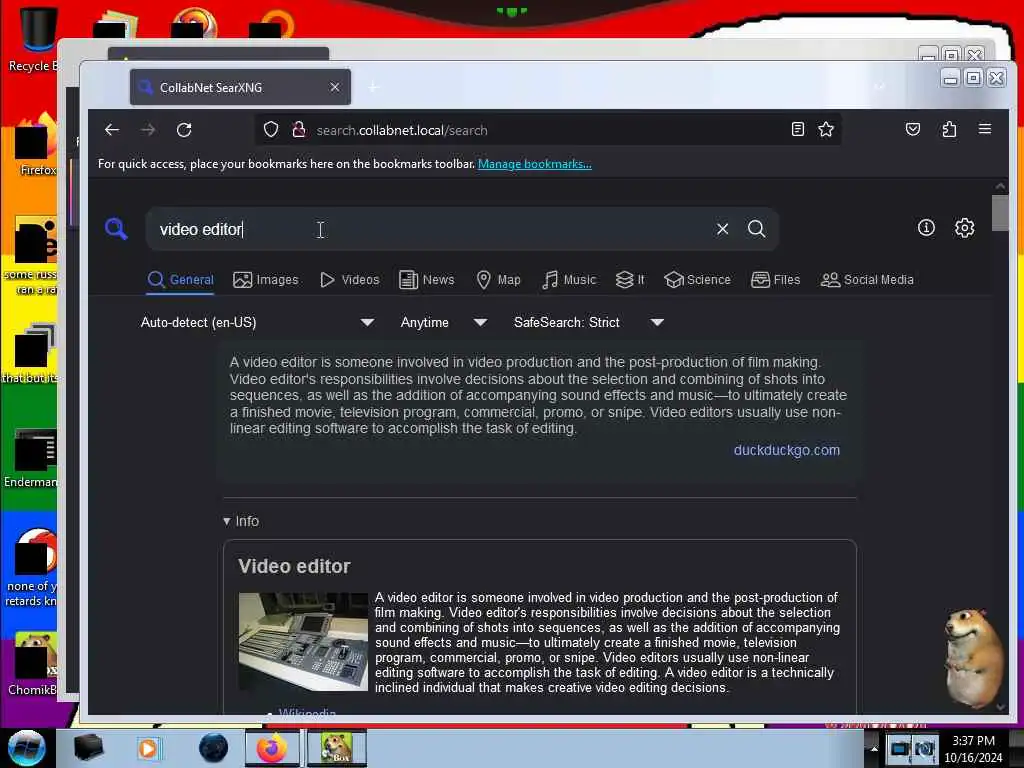
Task: Show hidden tray icons arrow
Action: pyautogui.click(x=874, y=748)
